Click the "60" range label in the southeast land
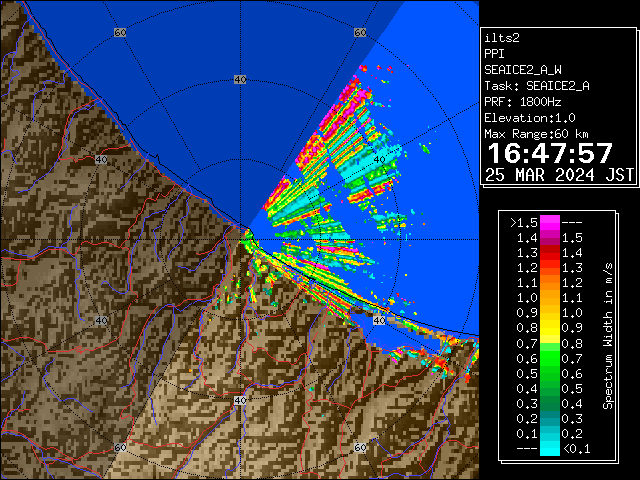Image resolution: width=640 pixels, height=480 pixels. [360, 447]
